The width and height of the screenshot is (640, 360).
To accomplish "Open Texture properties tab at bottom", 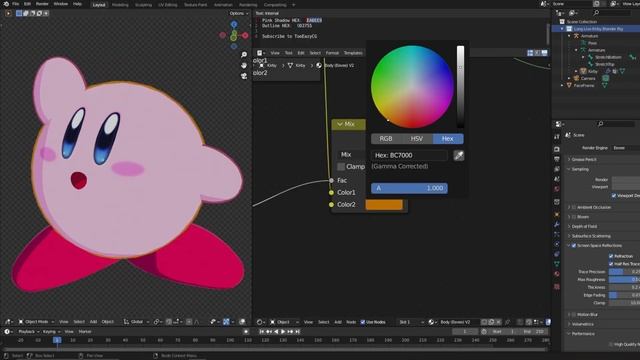I will click(x=557, y=287).
